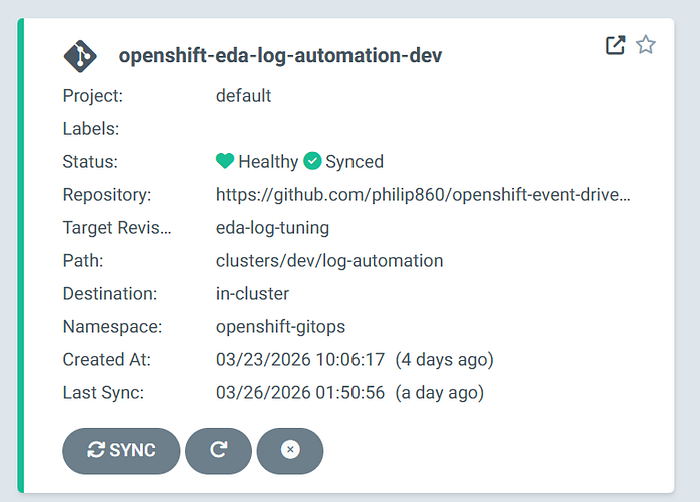The height and width of the screenshot is (502, 700).
Task: Select the 'Healthy' status text
Action: coord(268,162)
